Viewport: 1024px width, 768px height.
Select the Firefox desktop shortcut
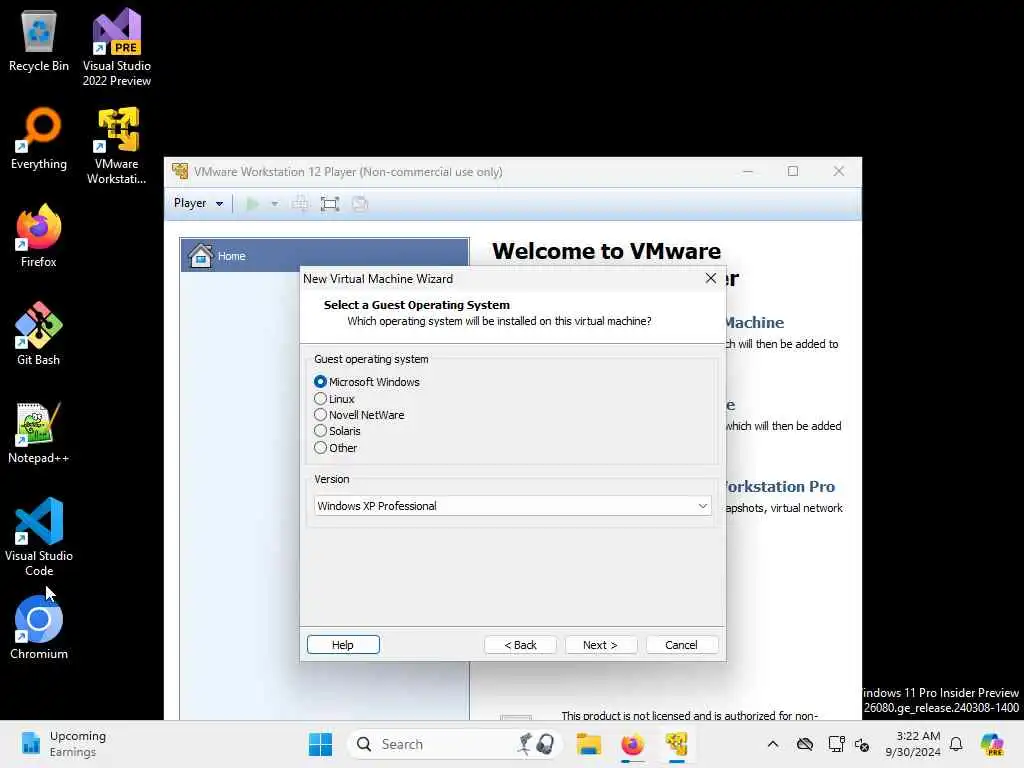coord(39,236)
